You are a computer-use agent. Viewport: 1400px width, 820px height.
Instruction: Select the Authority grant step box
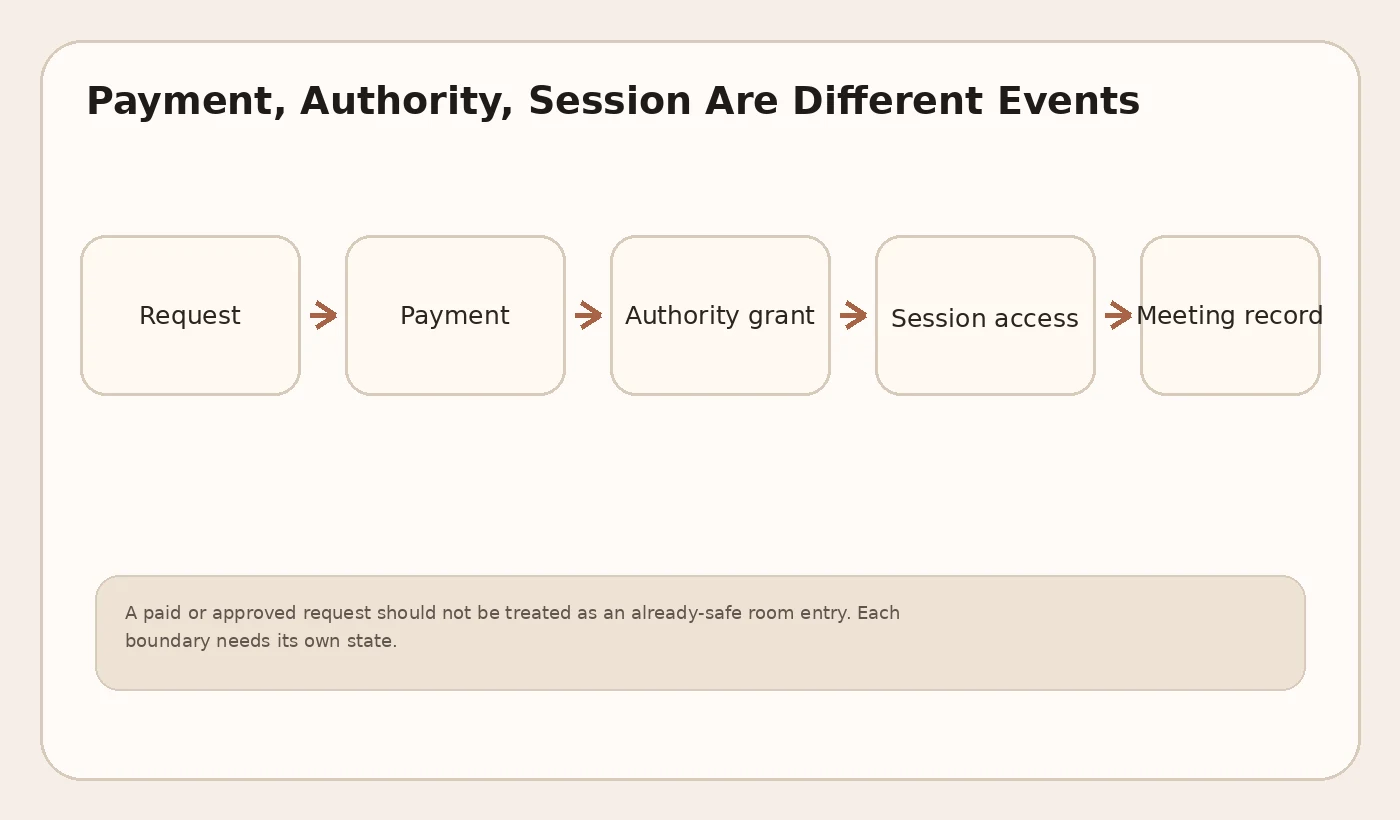(720, 315)
